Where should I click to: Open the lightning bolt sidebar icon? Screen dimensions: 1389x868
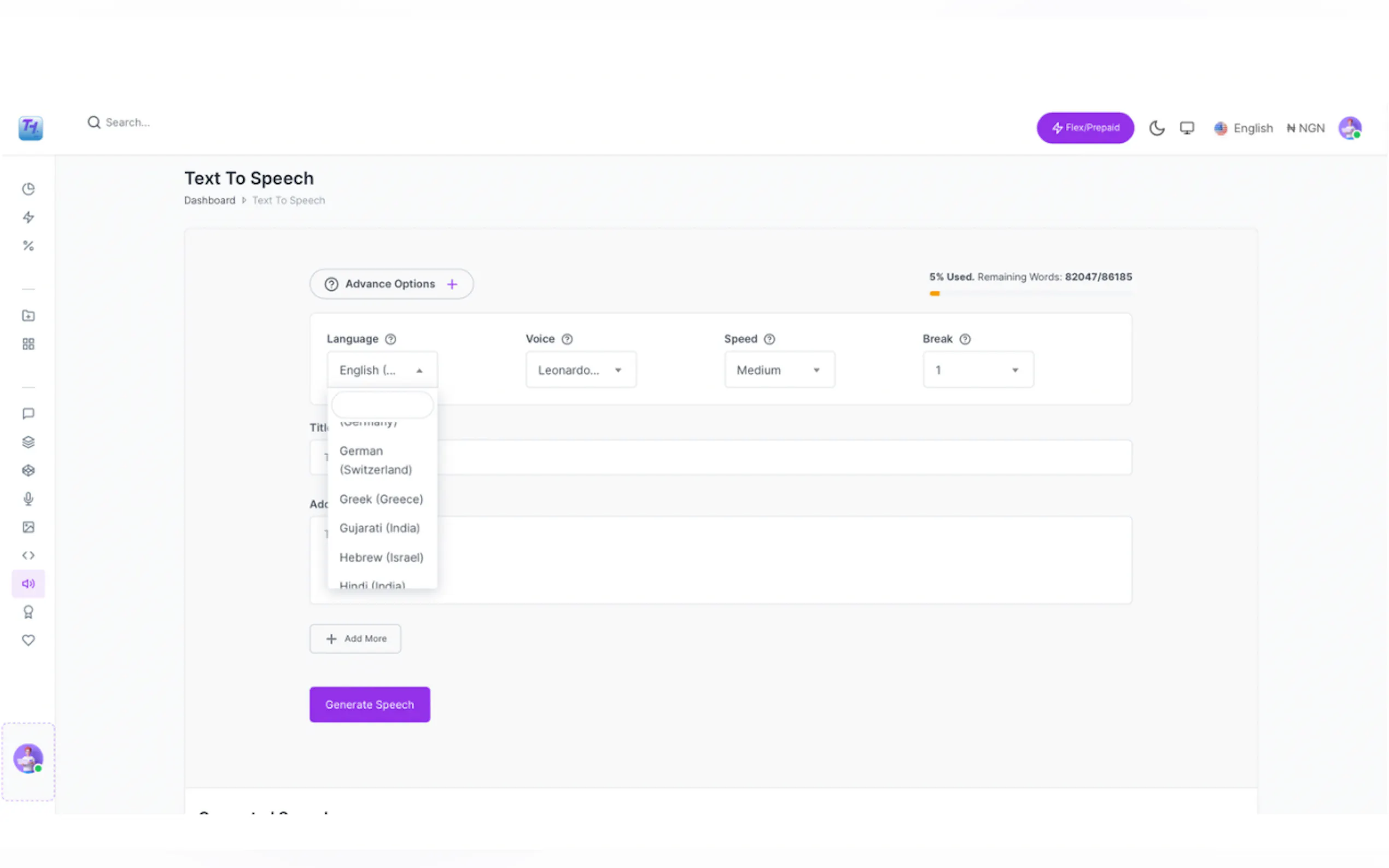tap(28, 217)
